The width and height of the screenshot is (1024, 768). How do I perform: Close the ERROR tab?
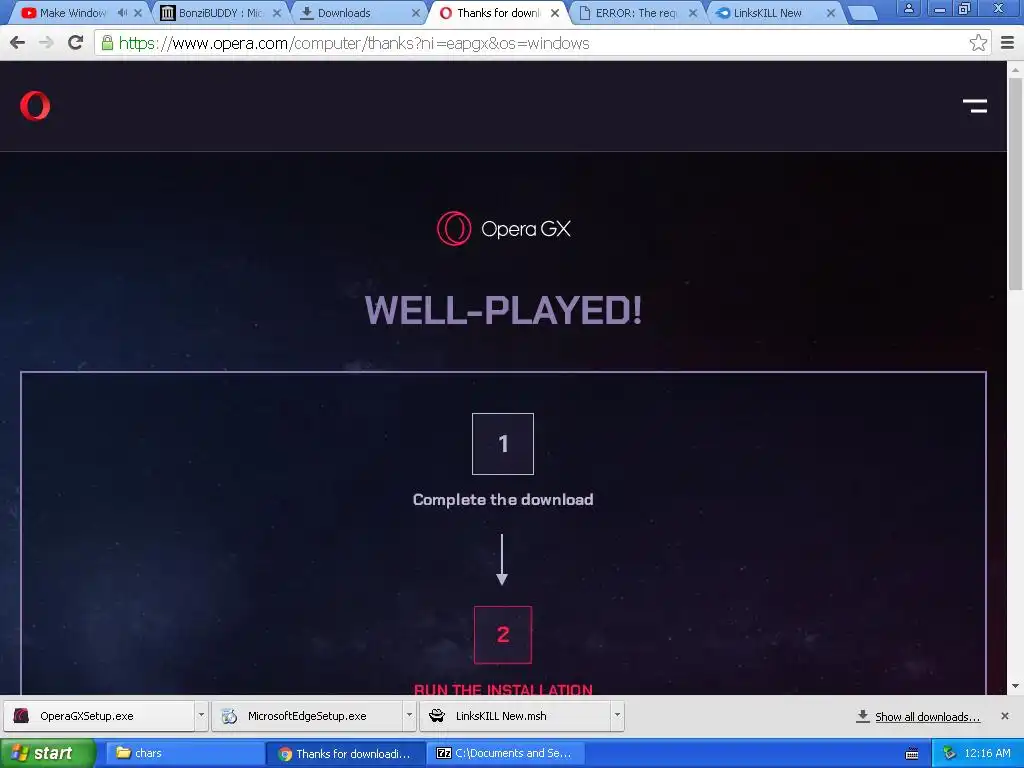pos(693,13)
